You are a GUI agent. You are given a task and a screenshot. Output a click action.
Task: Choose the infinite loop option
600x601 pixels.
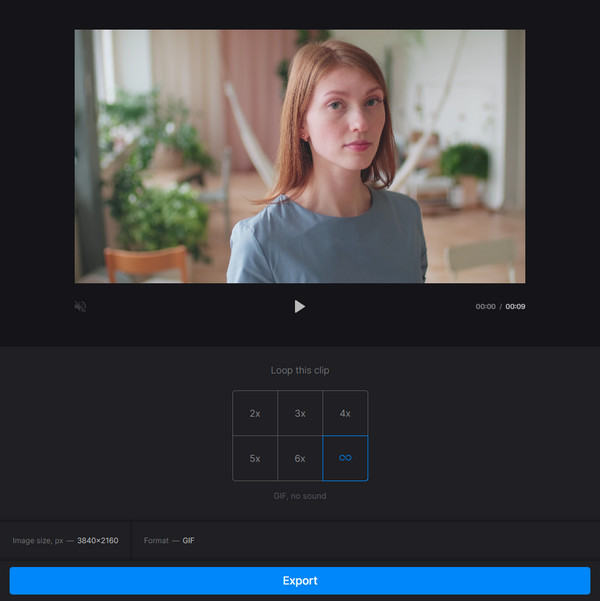(345, 458)
